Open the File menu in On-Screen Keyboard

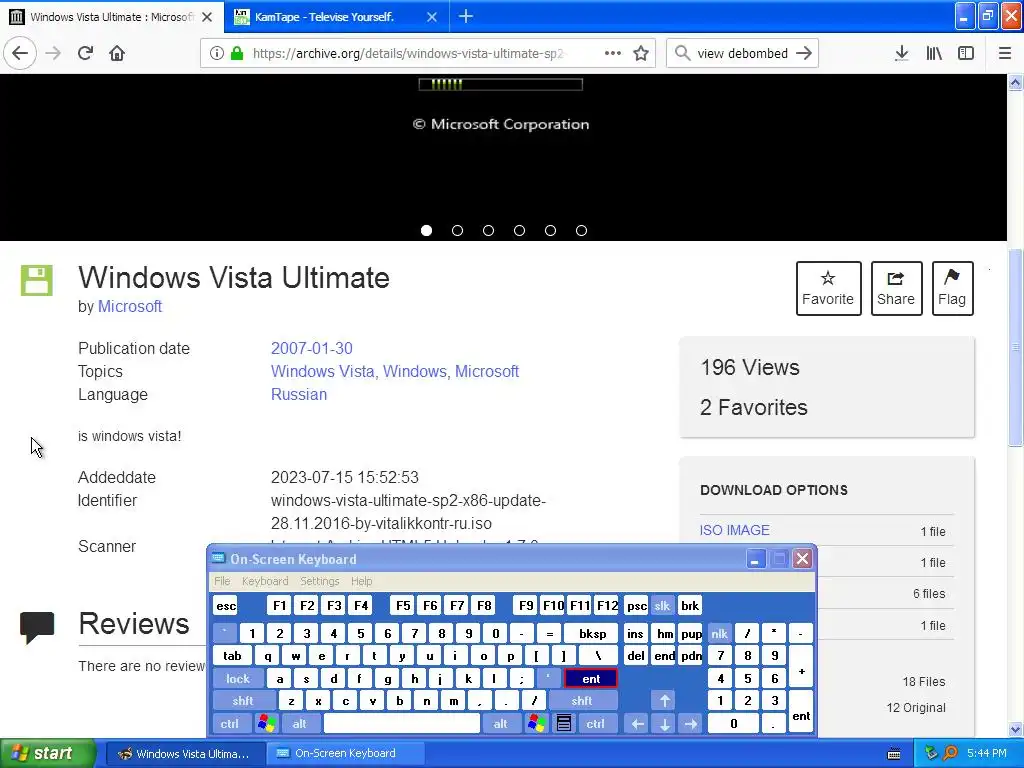[222, 581]
